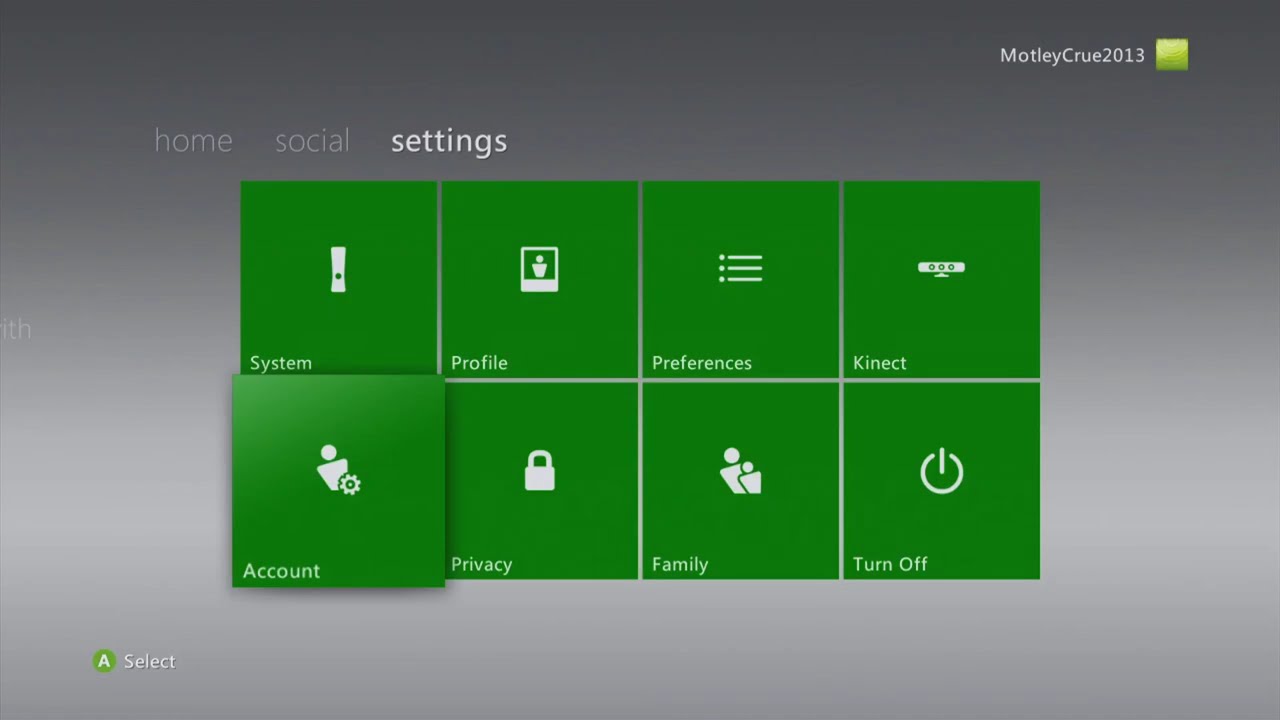The height and width of the screenshot is (720, 1280).
Task: Click the Preferences tile label
Action: pos(702,363)
